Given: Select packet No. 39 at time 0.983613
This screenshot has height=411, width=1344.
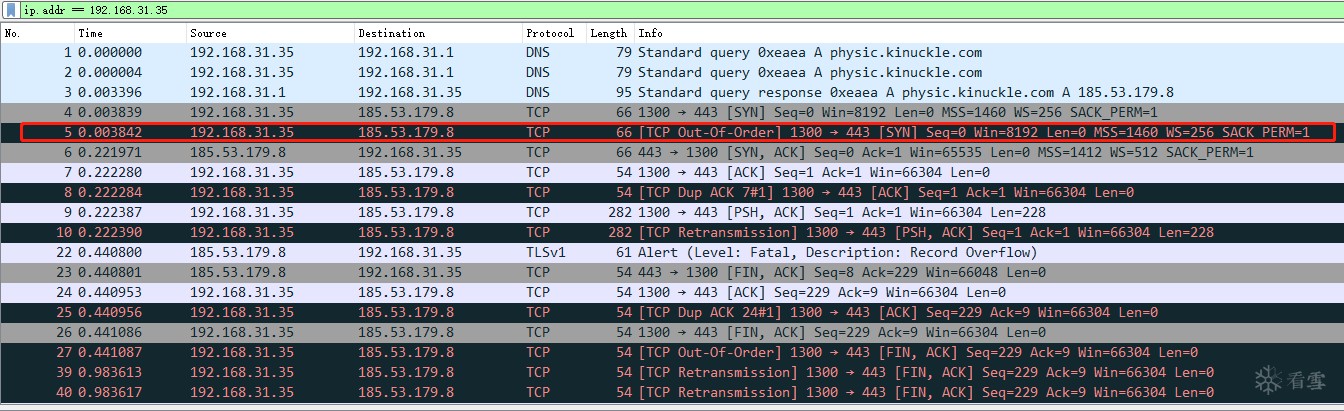Looking at the screenshot, I should (x=672, y=372).
